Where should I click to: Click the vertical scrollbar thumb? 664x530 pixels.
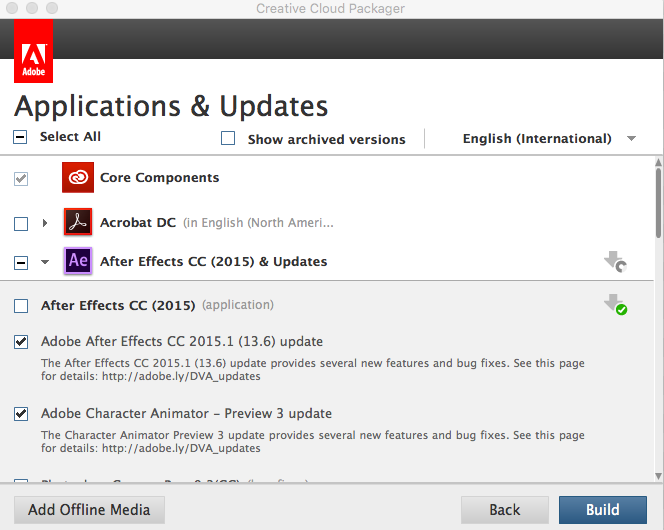(658, 203)
